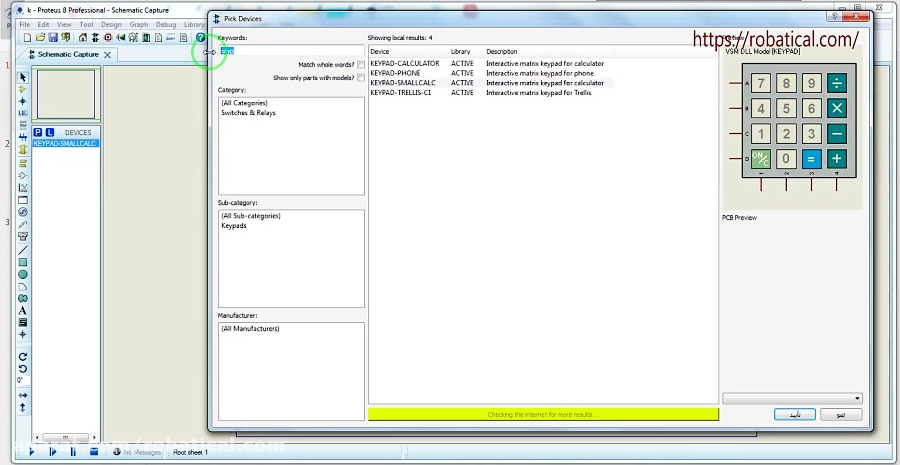Select 'Switches & Relays' category

click(248, 113)
